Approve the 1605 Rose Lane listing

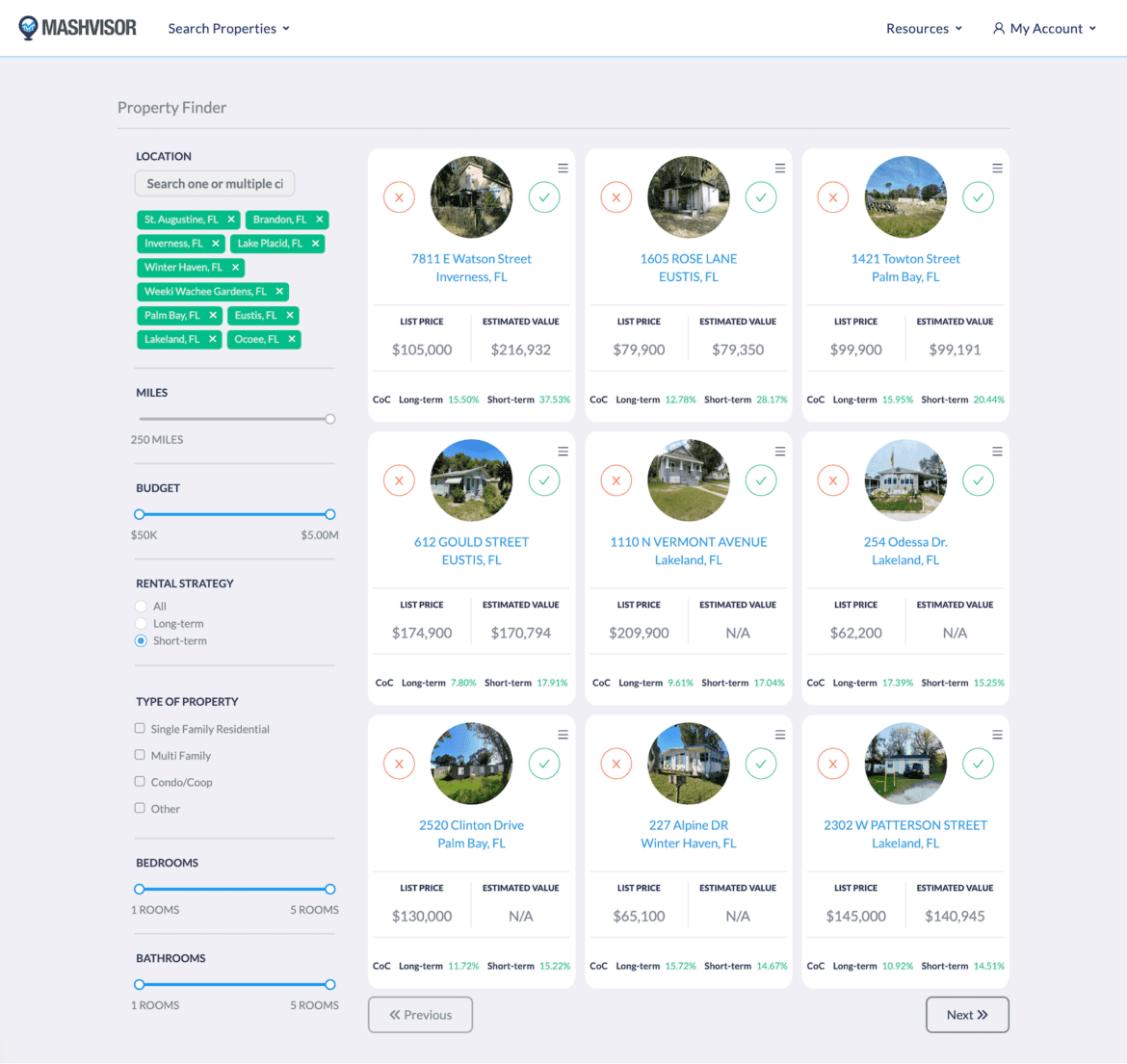761,196
